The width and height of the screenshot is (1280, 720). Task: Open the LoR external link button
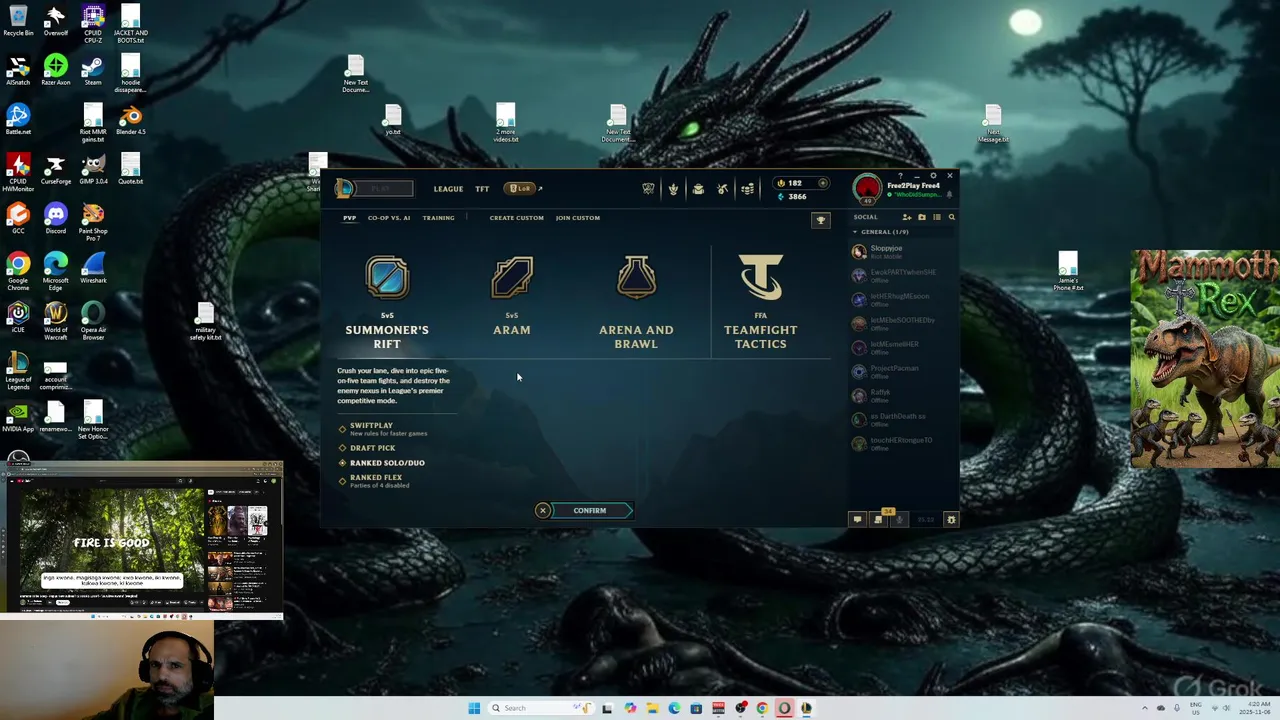click(523, 188)
